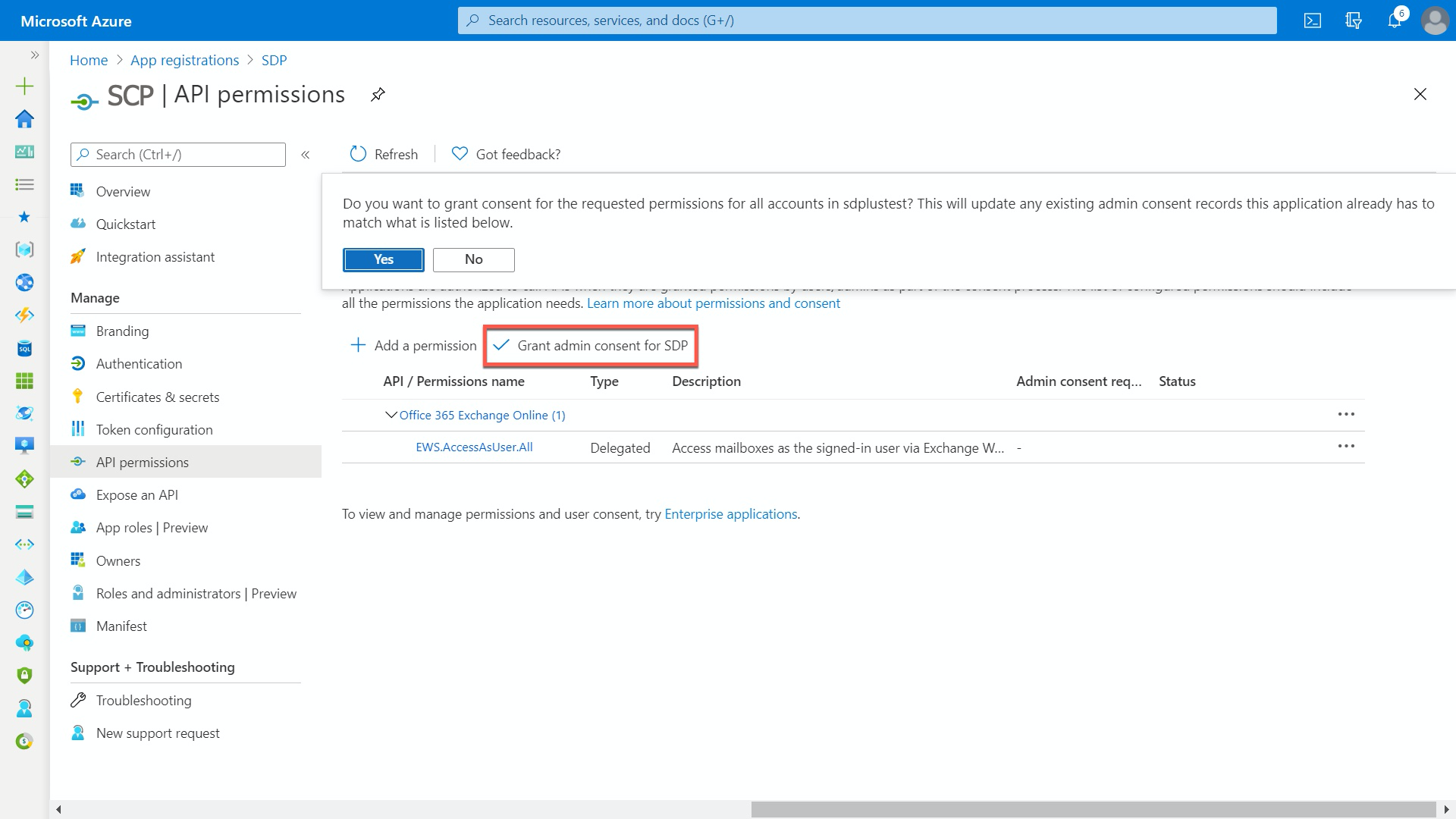Open SQL databases icon in sidebar

click(24, 348)
